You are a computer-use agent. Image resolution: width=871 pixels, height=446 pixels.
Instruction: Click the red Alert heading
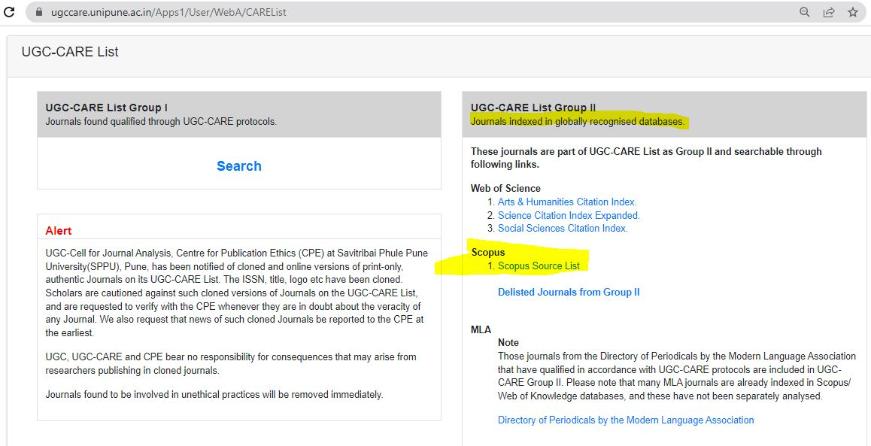pos(59,231)
